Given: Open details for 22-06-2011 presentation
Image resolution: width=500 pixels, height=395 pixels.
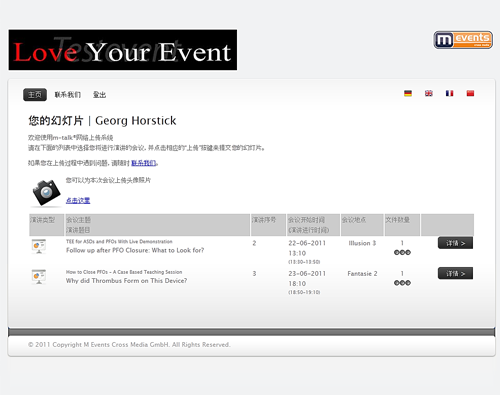Looking at the screenshot, I should [x=455, y=243].
